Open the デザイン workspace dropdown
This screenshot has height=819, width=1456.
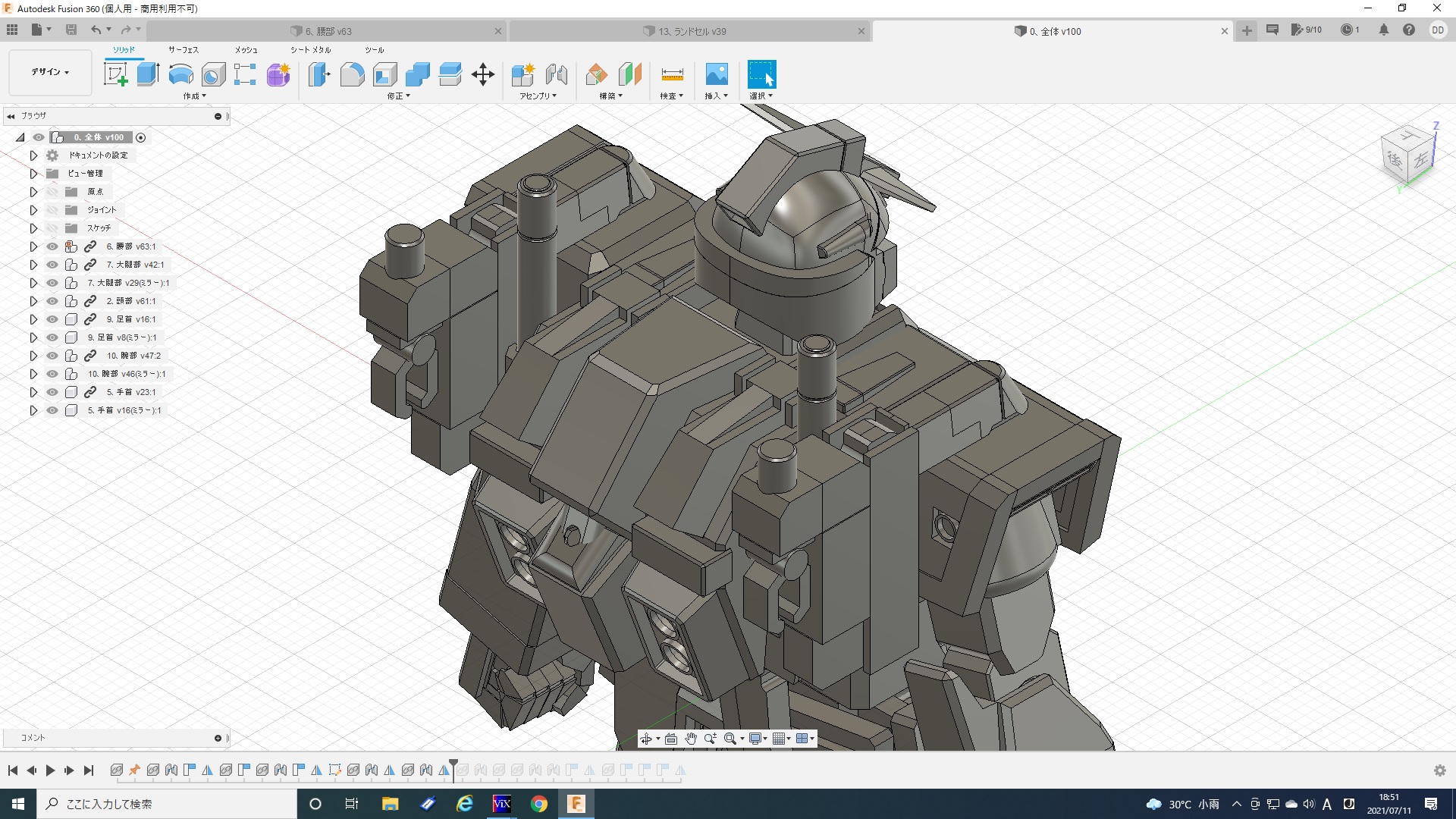pyautogui.click(x=50, y=72)
